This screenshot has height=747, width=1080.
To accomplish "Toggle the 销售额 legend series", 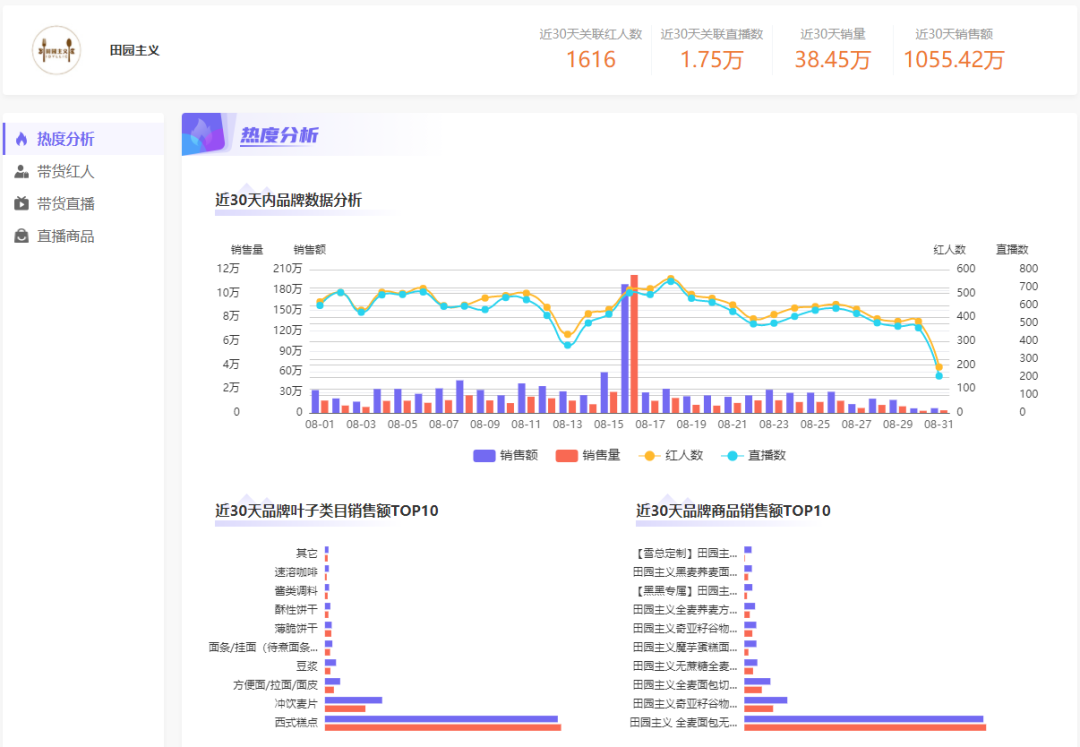I will coord(506,455).
